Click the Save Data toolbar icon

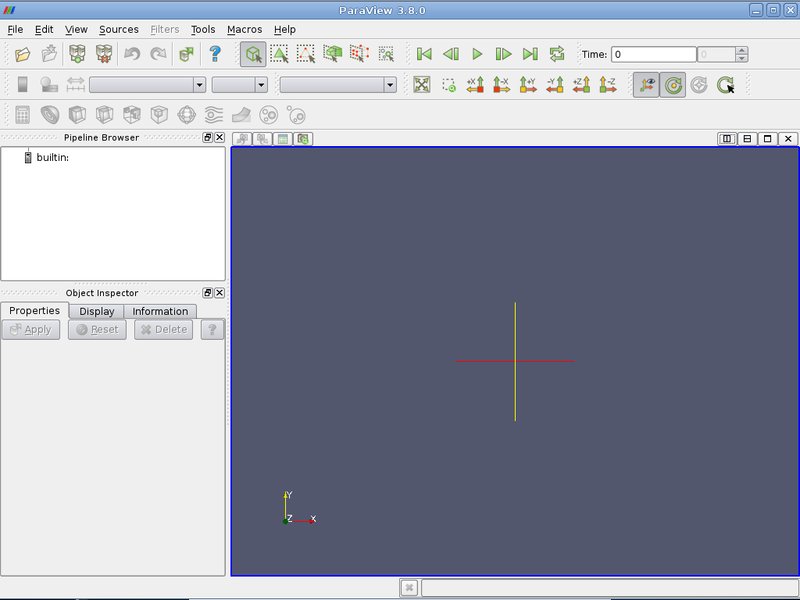pos(49,54)
